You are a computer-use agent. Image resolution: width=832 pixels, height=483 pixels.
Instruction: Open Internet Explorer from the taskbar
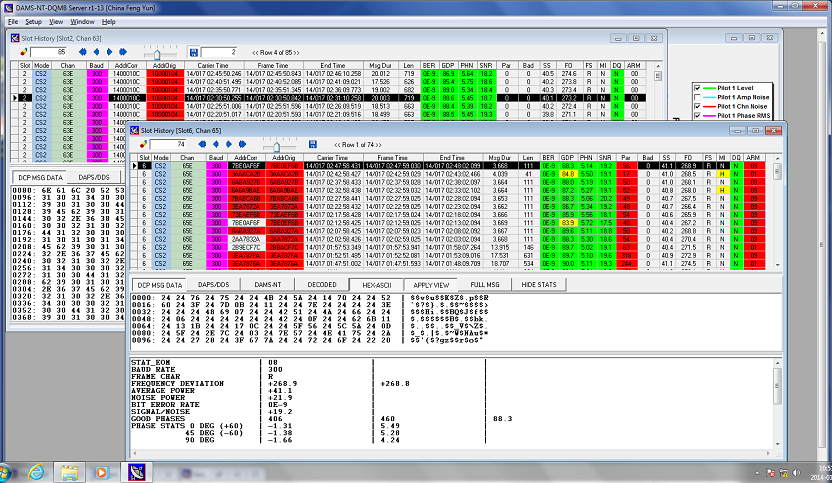point(37,472)
